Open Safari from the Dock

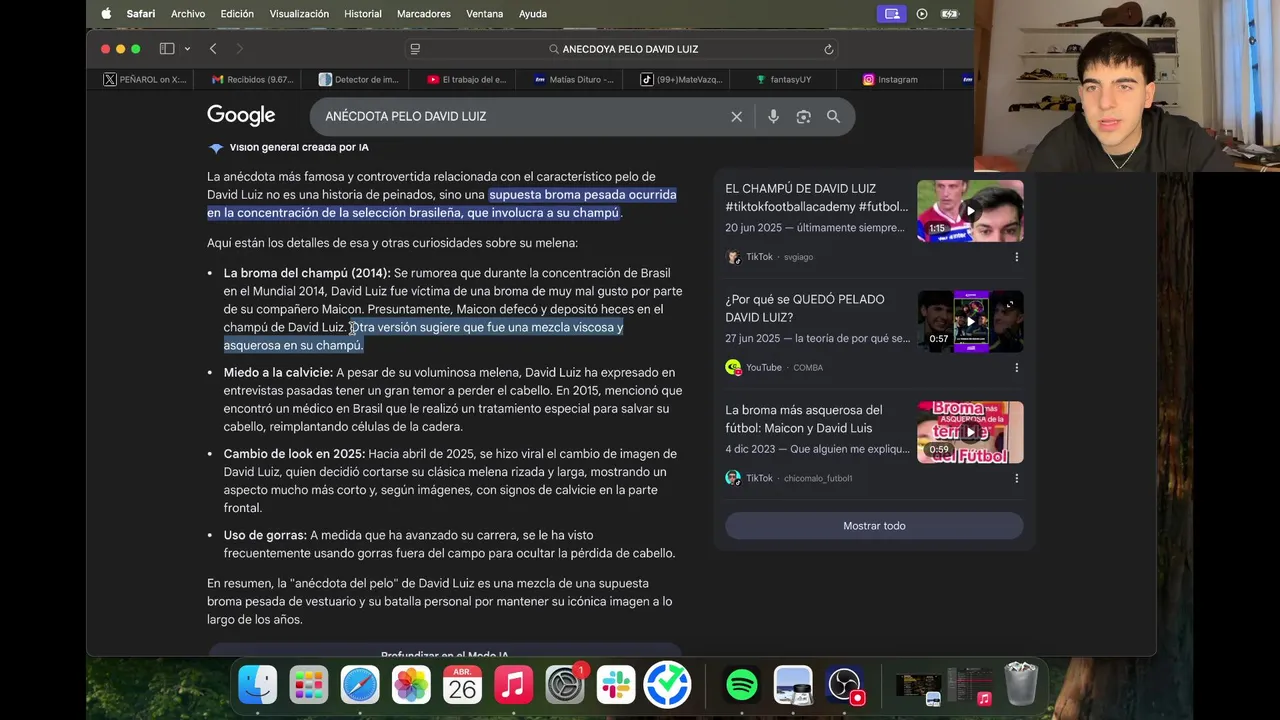[x=360, y=685]
